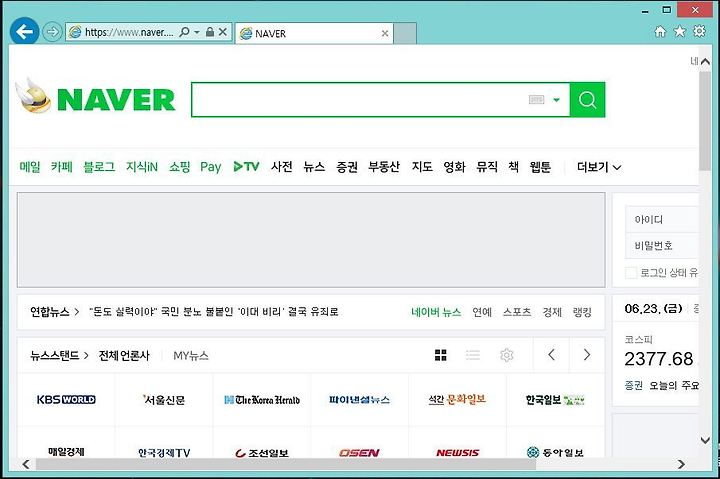Open the 사전 link
Viewport: 720px width, 479px height.
pyautogui.click(x=281, y=167)
